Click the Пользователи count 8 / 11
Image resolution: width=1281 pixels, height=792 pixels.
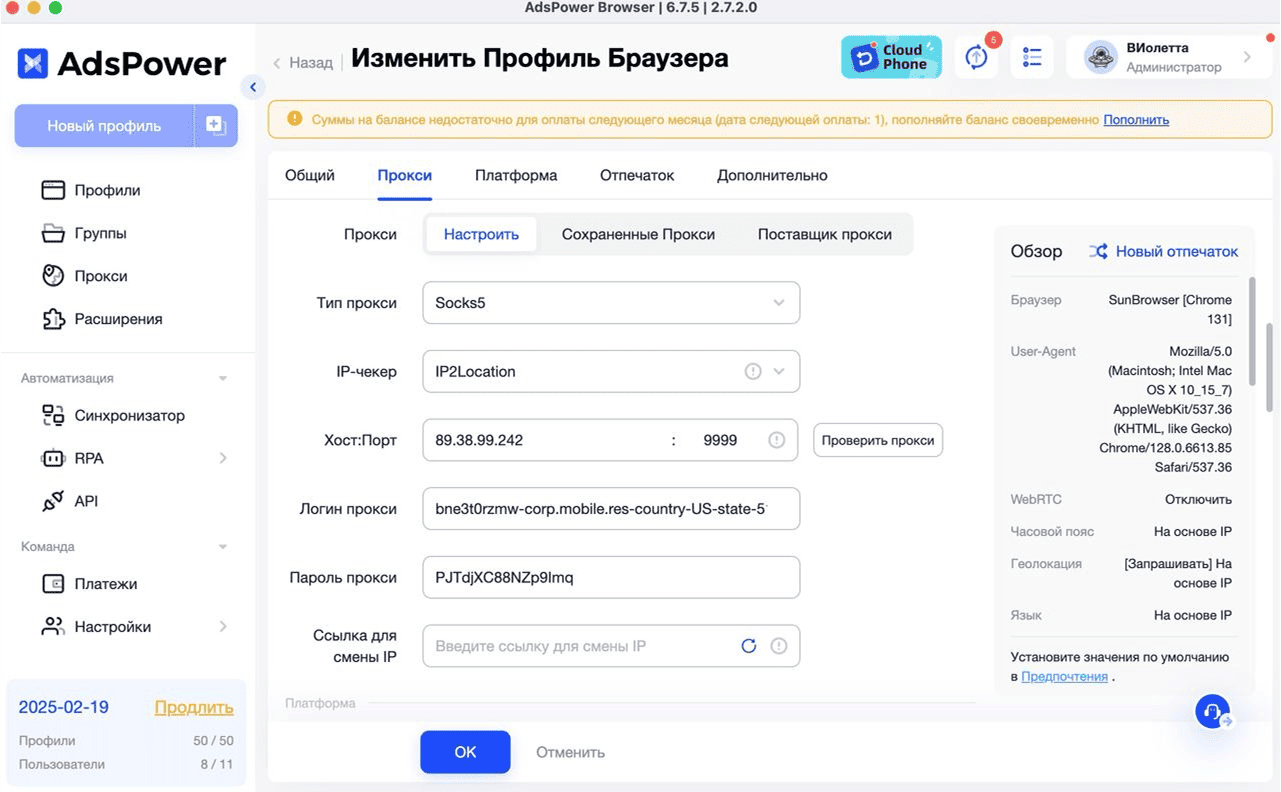click(216, 764)
